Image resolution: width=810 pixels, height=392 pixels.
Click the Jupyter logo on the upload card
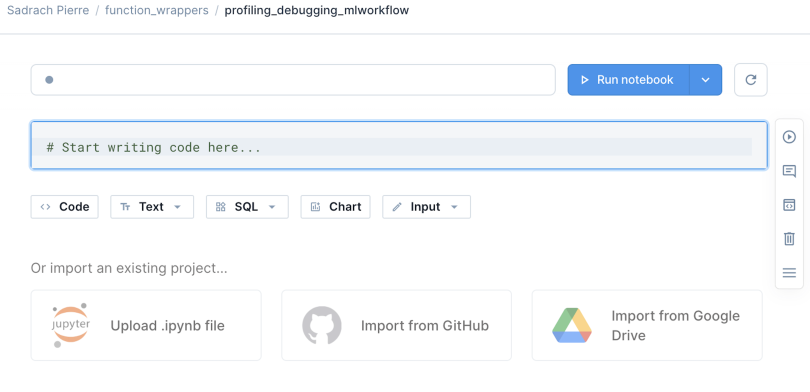[71, 325]
